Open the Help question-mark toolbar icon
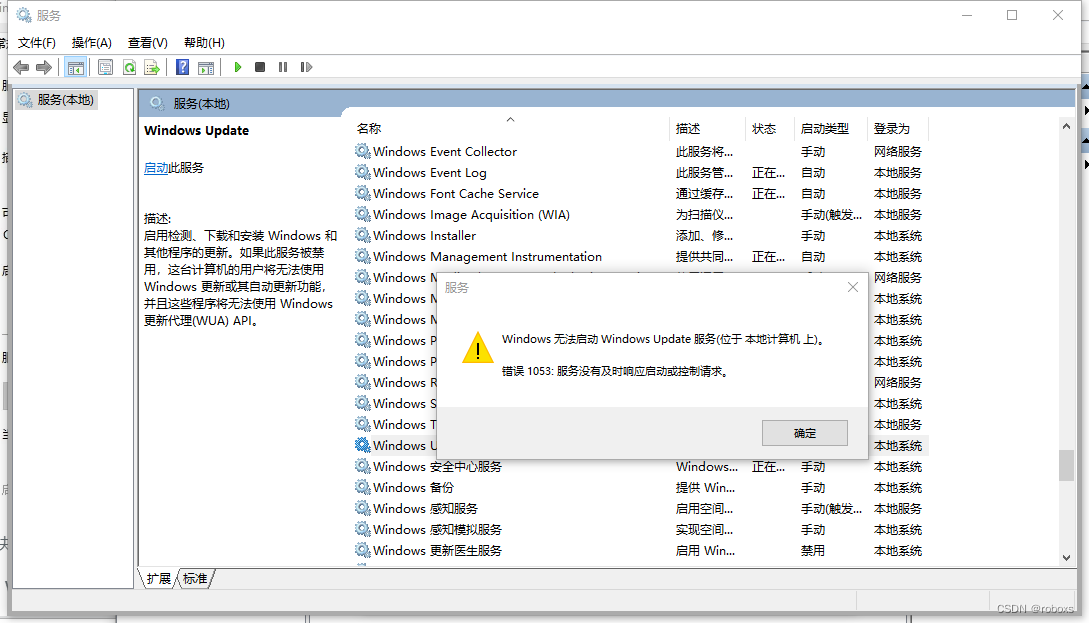The height and width of the screenshot is (623, 1089). (x=183, y=67)
